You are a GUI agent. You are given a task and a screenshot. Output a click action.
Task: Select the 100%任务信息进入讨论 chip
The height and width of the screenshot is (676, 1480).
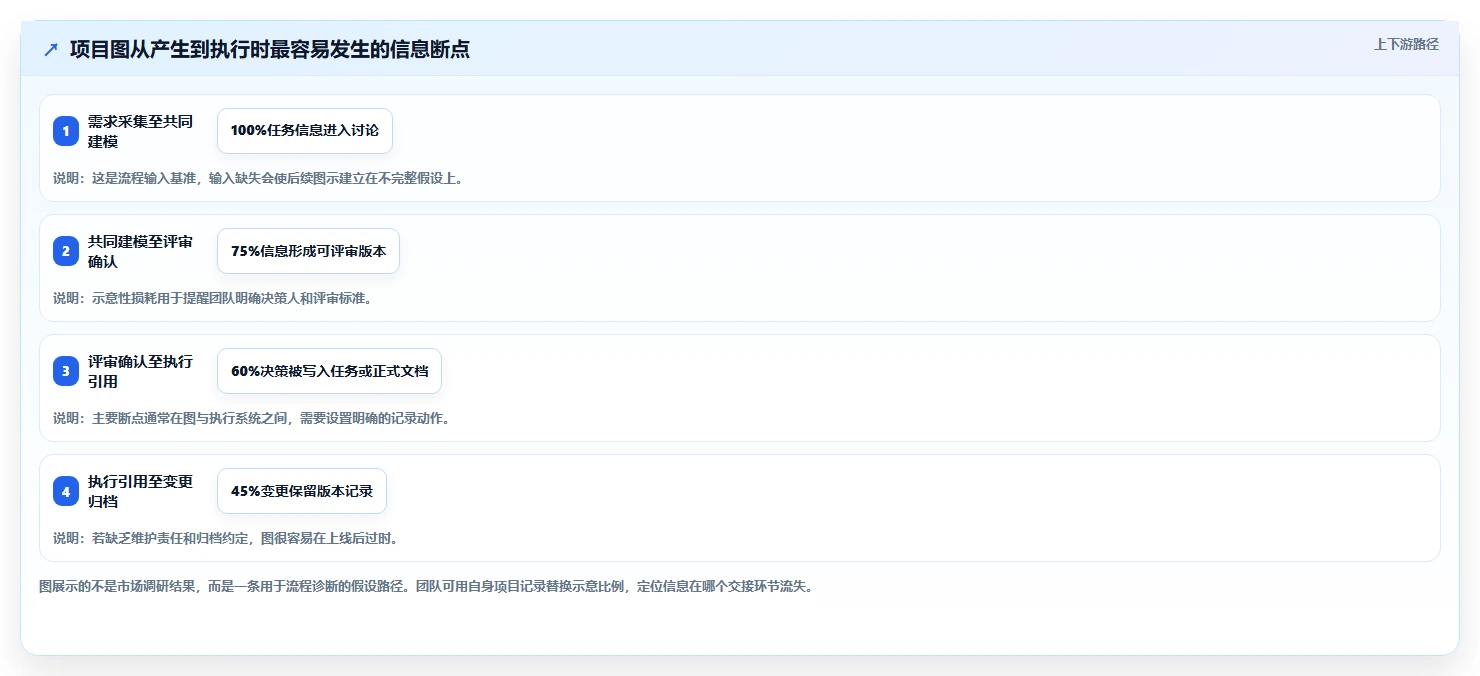305,131
